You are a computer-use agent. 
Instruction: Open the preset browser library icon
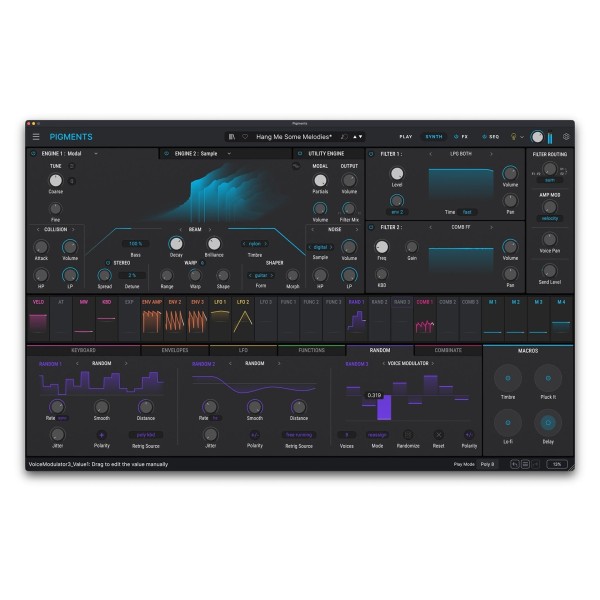232,137
